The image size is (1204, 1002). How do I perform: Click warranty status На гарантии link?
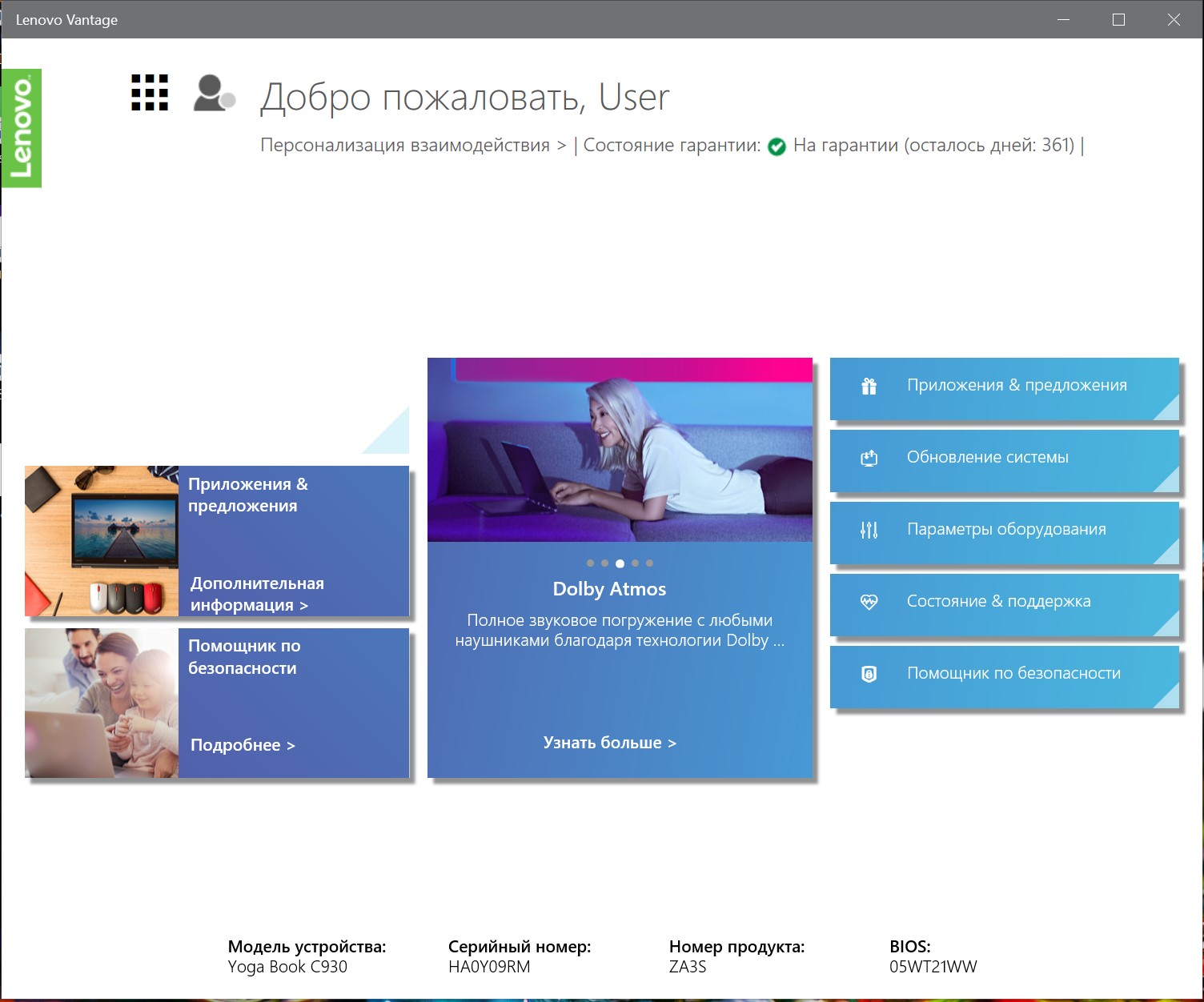pyautogui.click(x=933, y=146)
